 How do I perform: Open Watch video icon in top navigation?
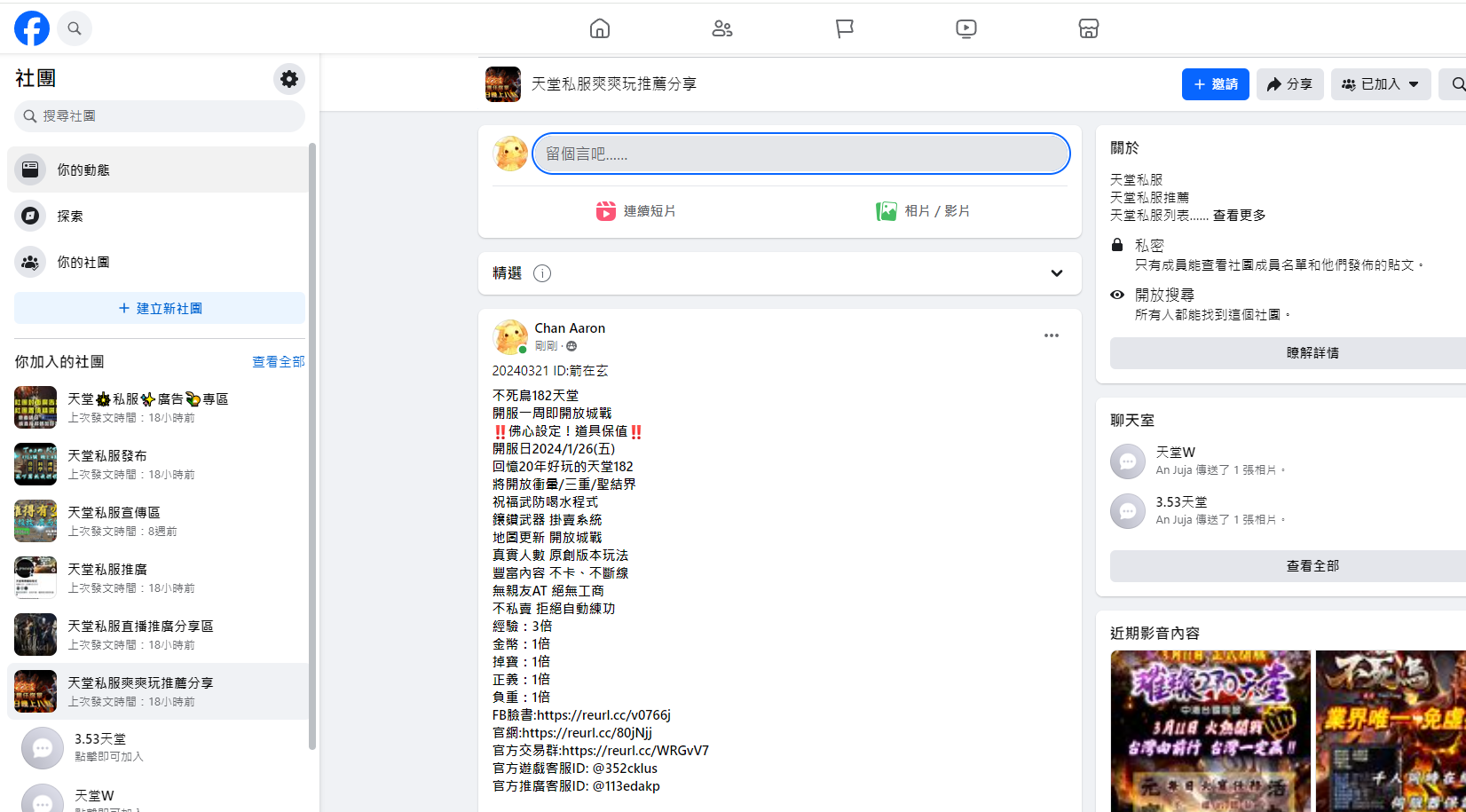click(x=966, y=28)
